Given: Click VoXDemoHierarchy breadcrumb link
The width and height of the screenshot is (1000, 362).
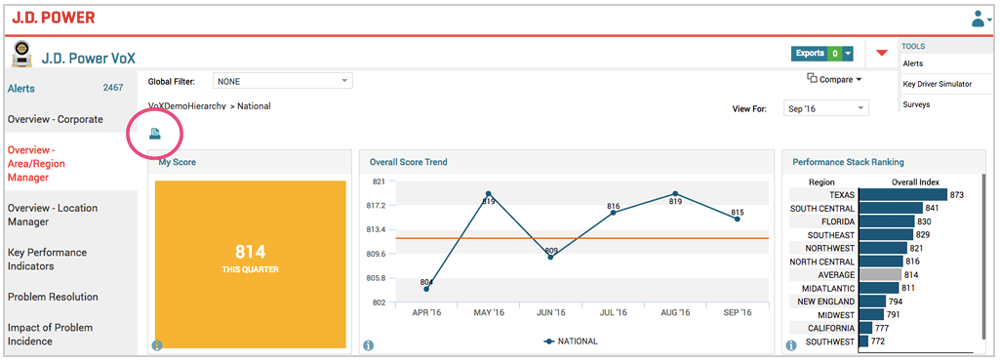Looking at the screenshot, I should pyautogui.click(x=187, y=106).
